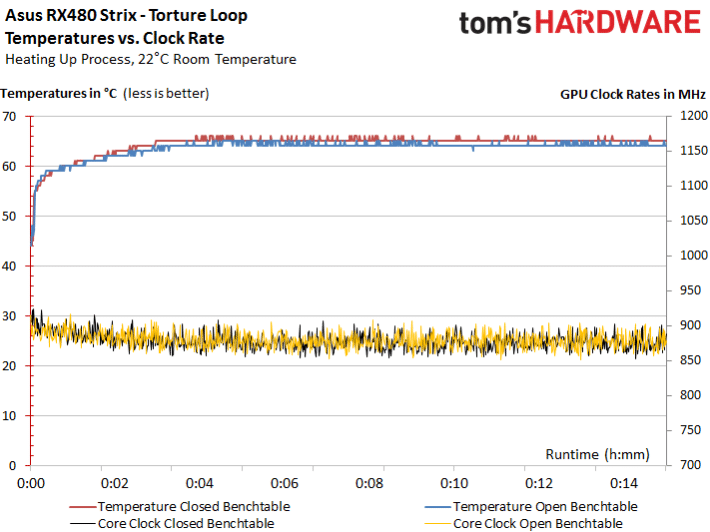Click the 900 value on the clock axis

[x=690, y=325]
